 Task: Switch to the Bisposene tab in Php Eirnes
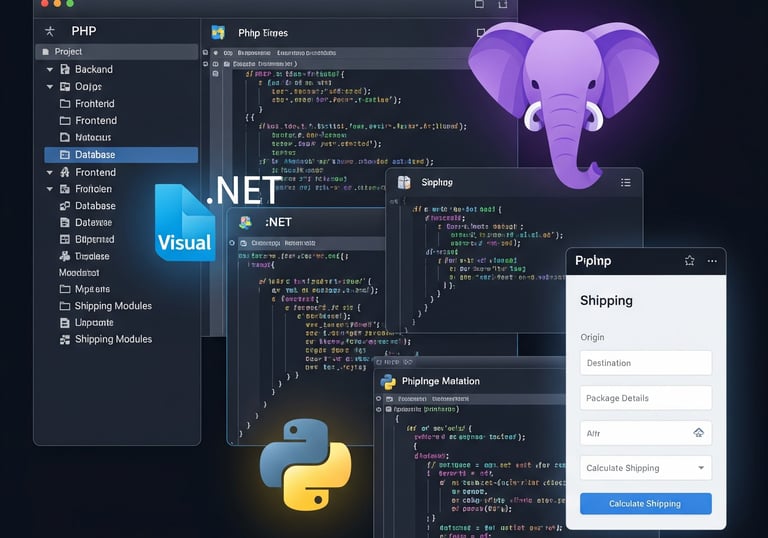click(254, 53)
